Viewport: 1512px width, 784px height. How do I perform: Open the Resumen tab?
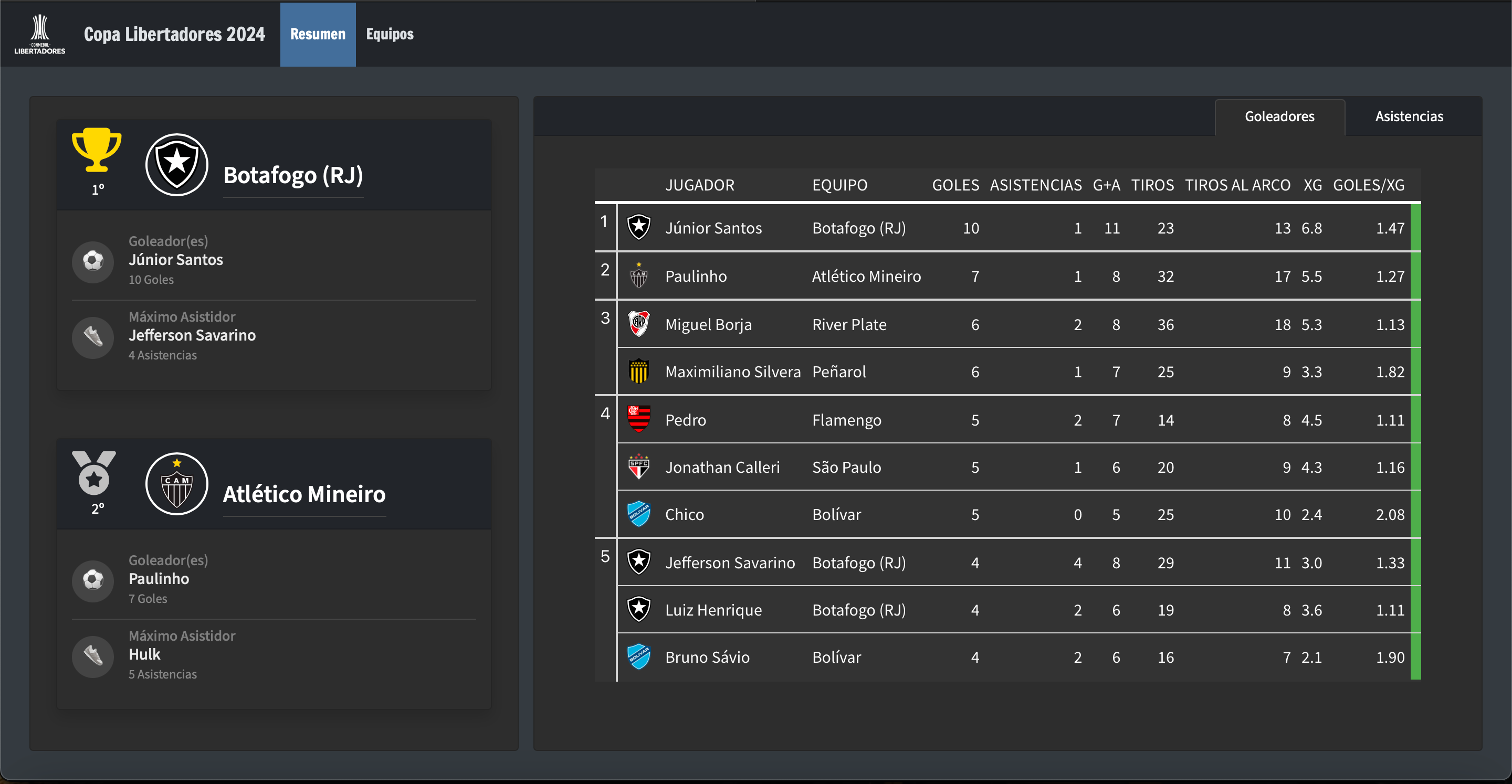click(318, 34)
